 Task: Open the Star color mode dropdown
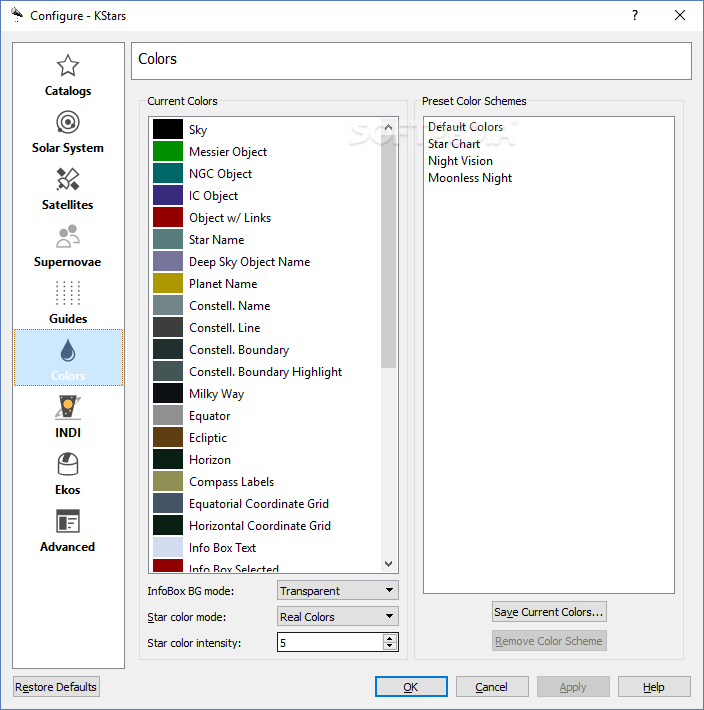click(338, 616)
